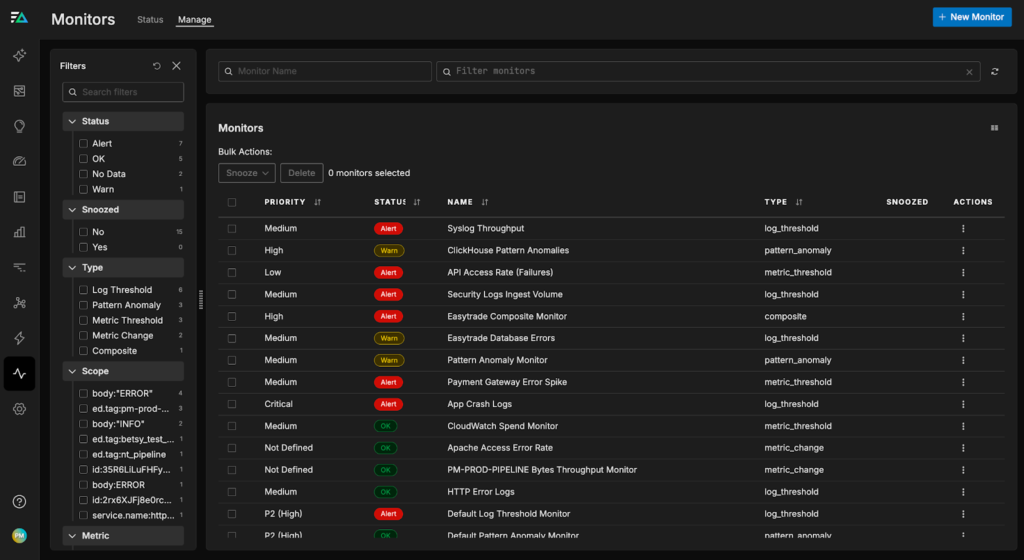This screenshot has height=560, width=1024.
Task: Click the New Monitor button
Action: point(971,17)
